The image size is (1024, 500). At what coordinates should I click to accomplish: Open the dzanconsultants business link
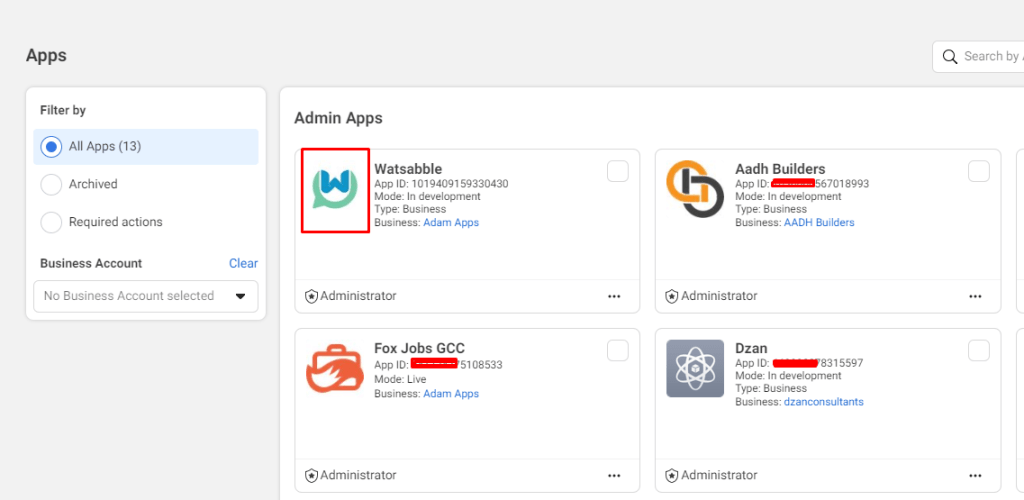824,402
